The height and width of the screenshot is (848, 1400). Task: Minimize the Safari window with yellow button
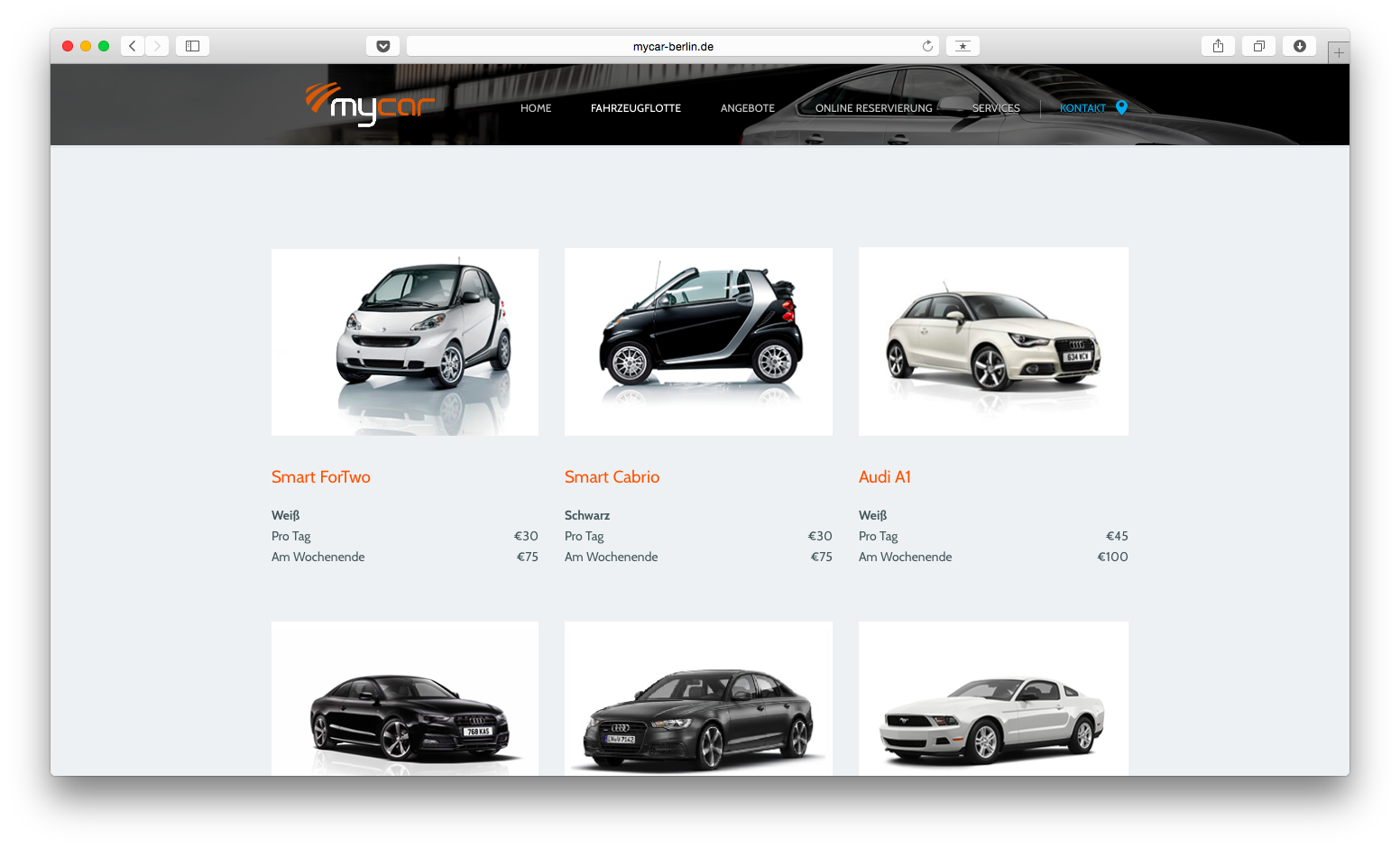click(86, 46)
